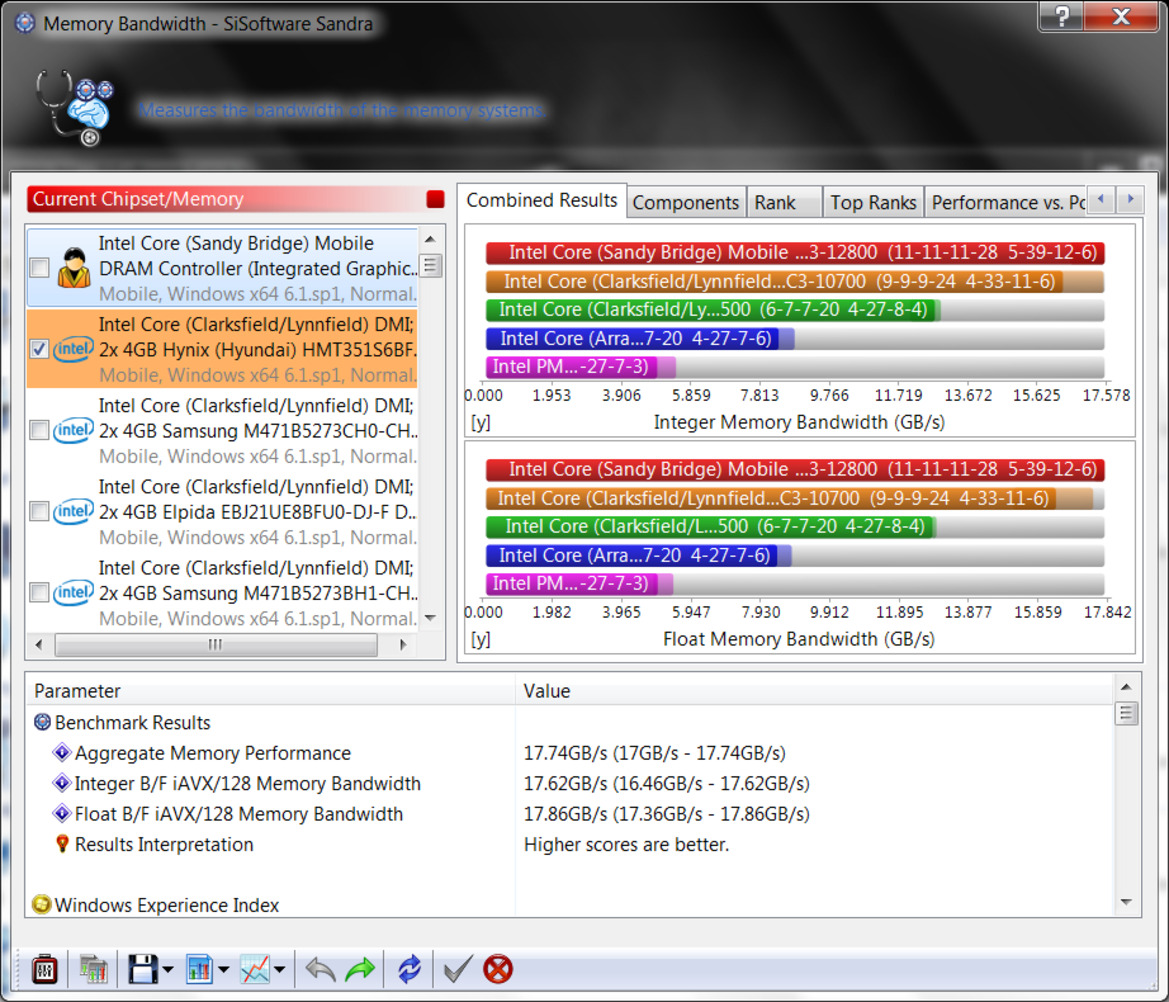Click the copy charts toolbar icon

click(x=93, y=969)
